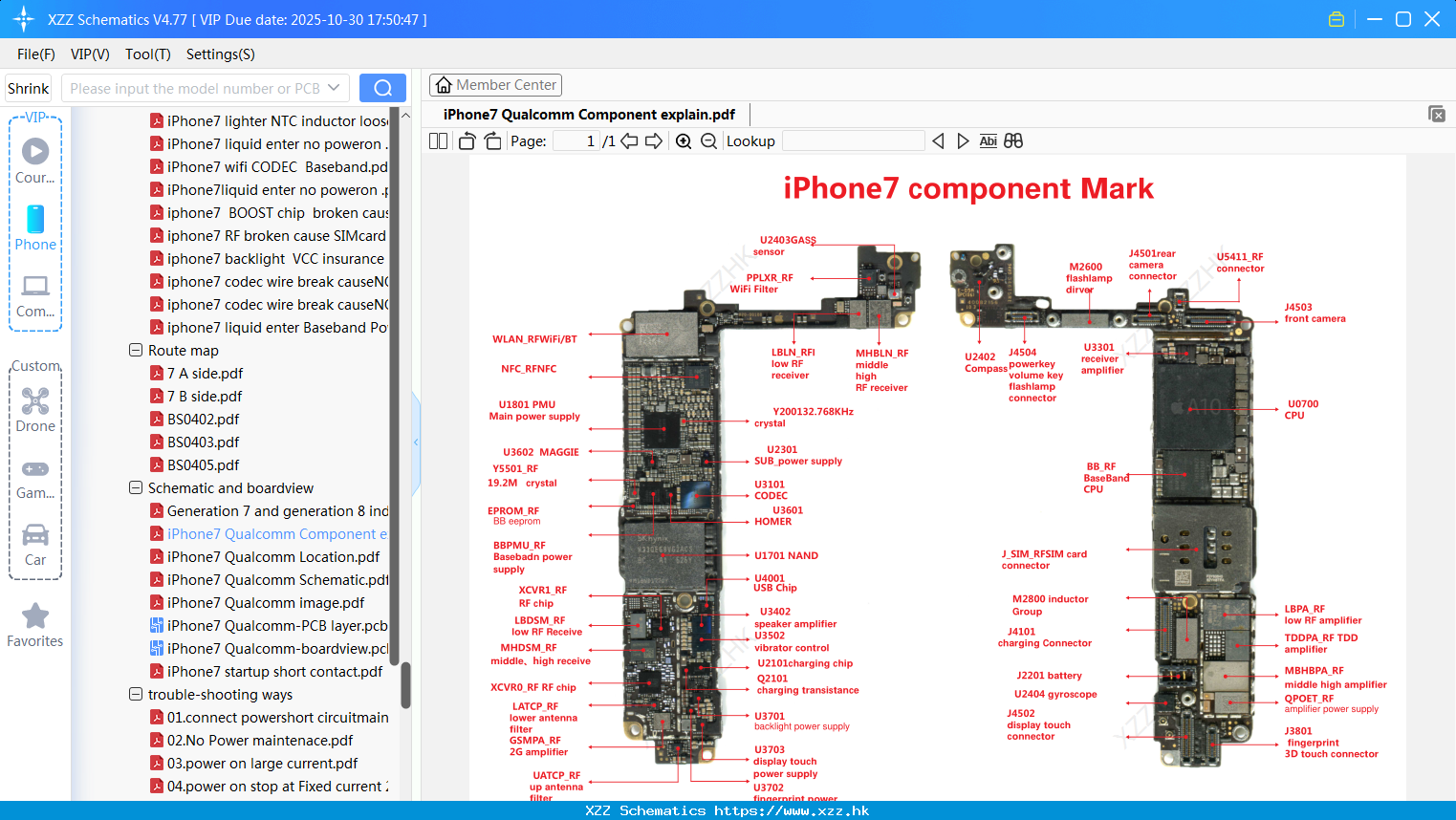This screenshot has height=820, width=1456.
Task: Open Favorites star icon
Action: pyautogui.click(x=35, y=626)
